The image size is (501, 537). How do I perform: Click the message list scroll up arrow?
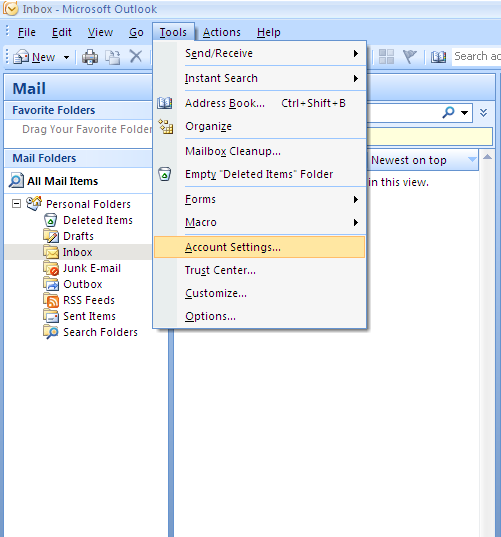(x=487, y=157)
